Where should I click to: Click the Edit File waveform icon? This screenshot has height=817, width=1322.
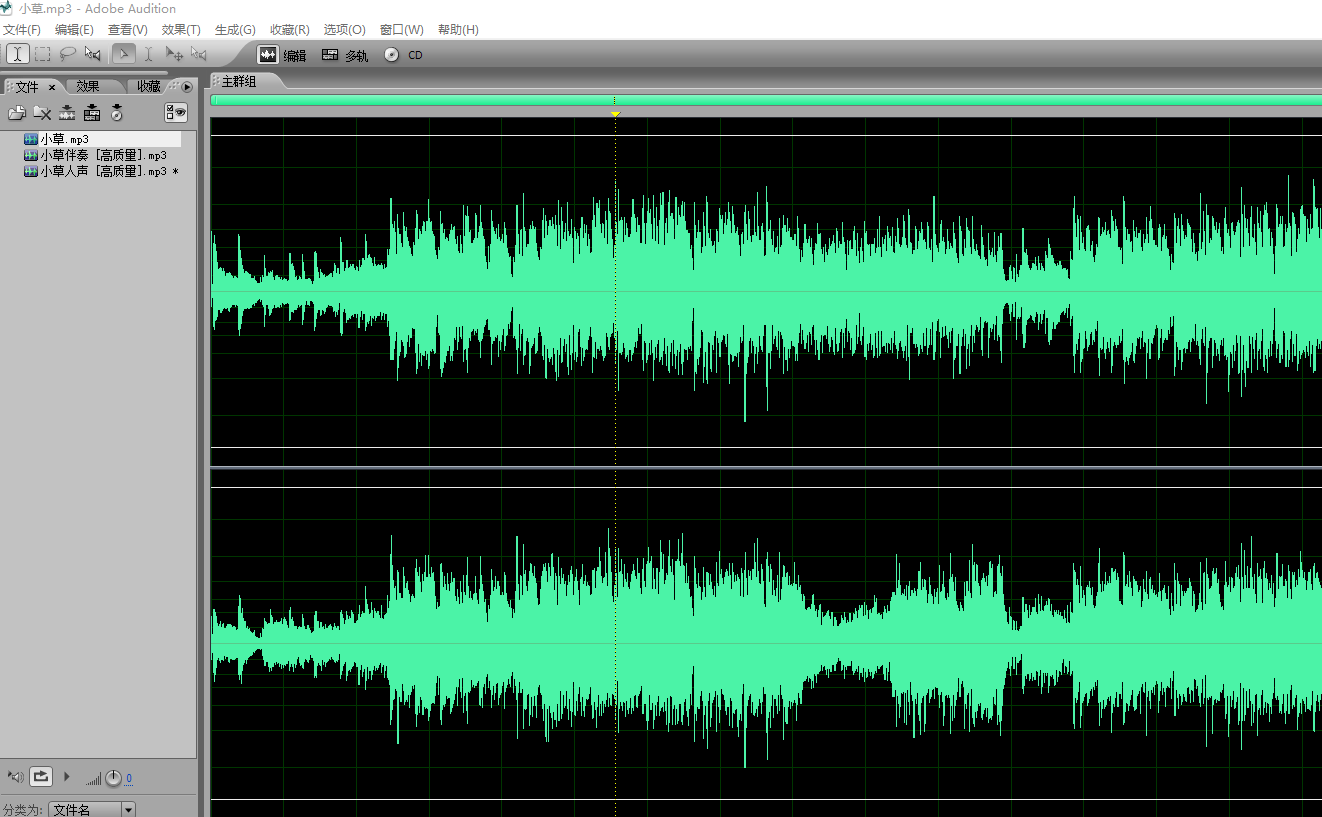[x=67, y=113]
